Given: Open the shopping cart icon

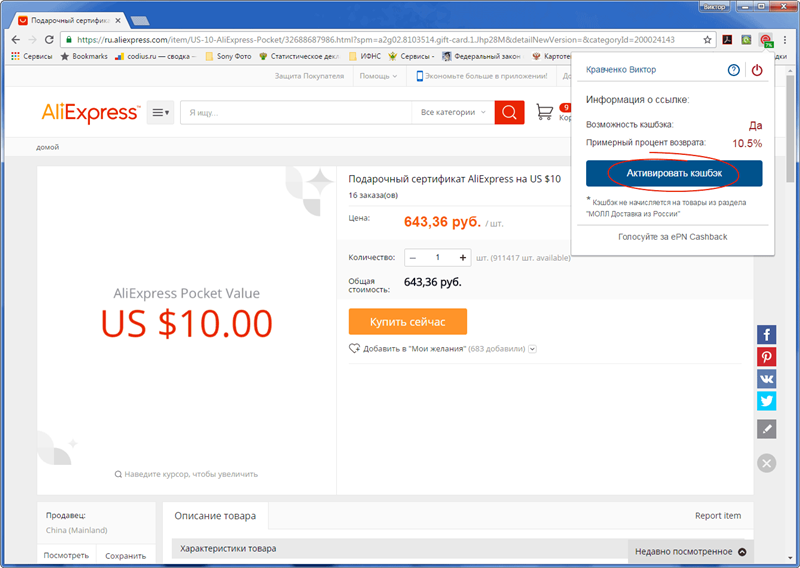Looking at the screenshot, I should coord(545,113).
